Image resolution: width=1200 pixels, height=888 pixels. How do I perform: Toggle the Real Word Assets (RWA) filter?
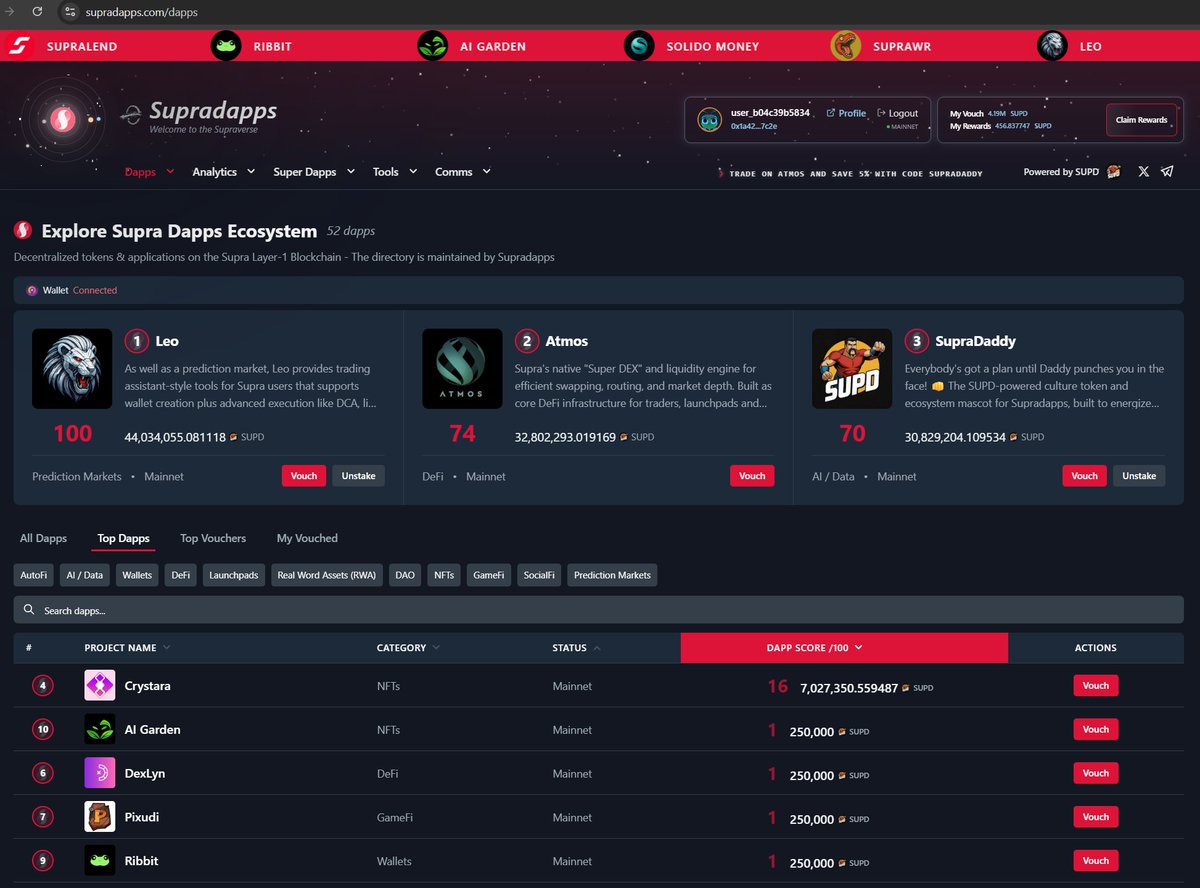click(x=327, y=575)
